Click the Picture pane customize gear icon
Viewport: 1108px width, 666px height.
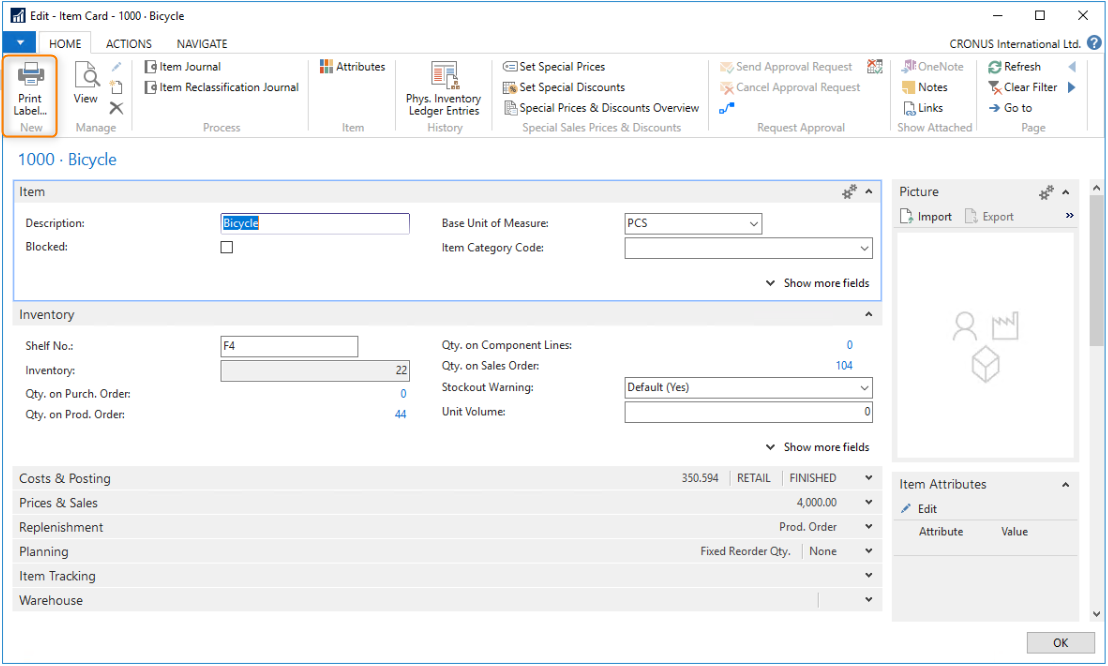tap(1047, 192)
